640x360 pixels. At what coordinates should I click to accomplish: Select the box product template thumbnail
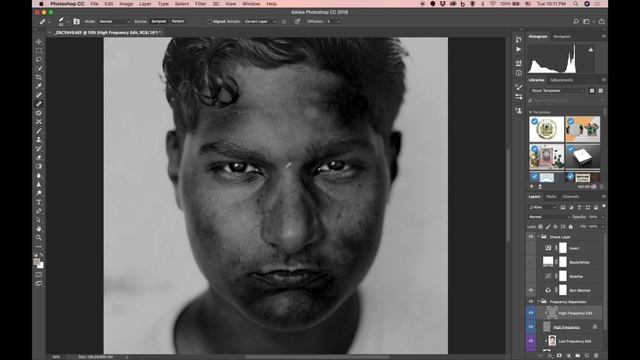click(582, 156)
